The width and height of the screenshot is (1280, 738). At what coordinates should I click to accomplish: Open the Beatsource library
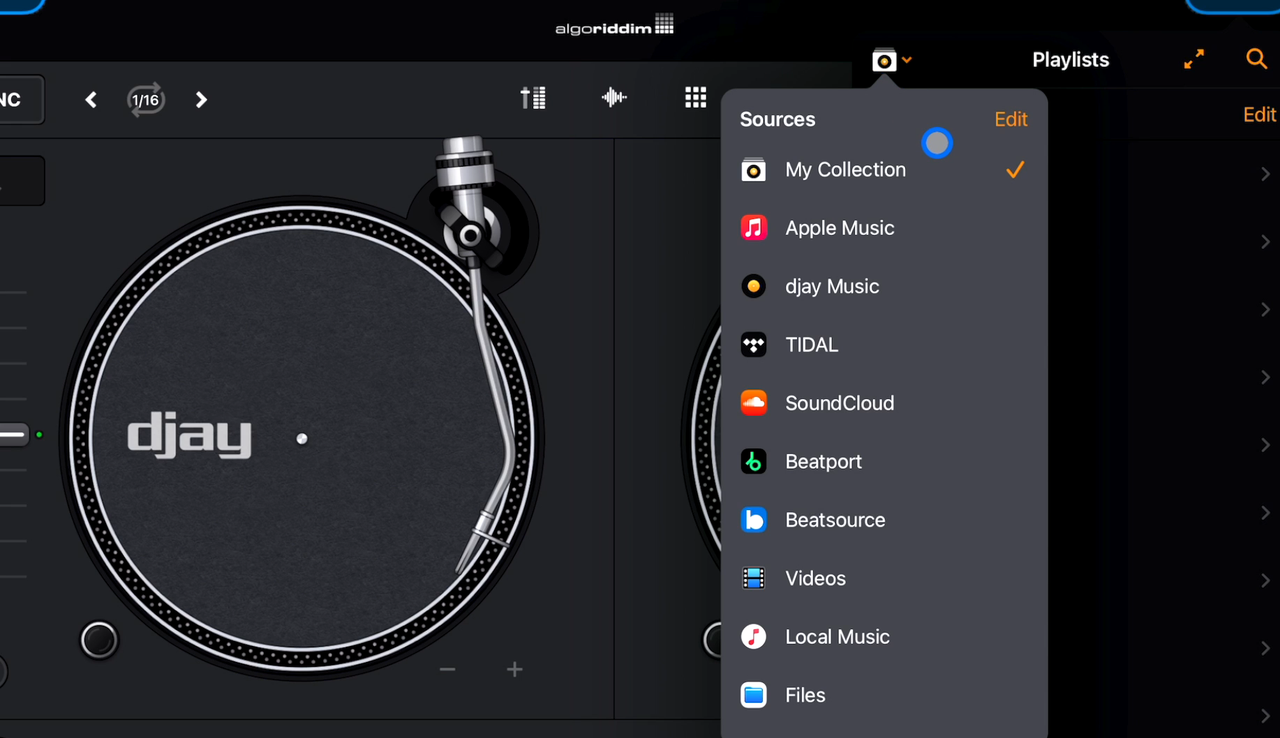(x=835, y=519)
